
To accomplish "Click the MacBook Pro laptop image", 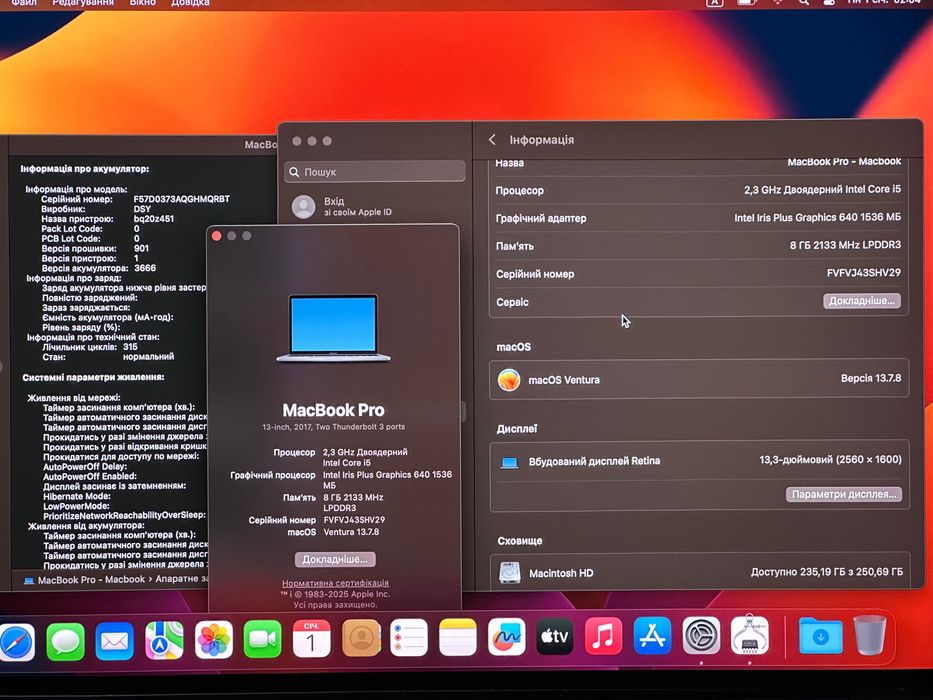I will pyautogui.click(x=333, y=328).
